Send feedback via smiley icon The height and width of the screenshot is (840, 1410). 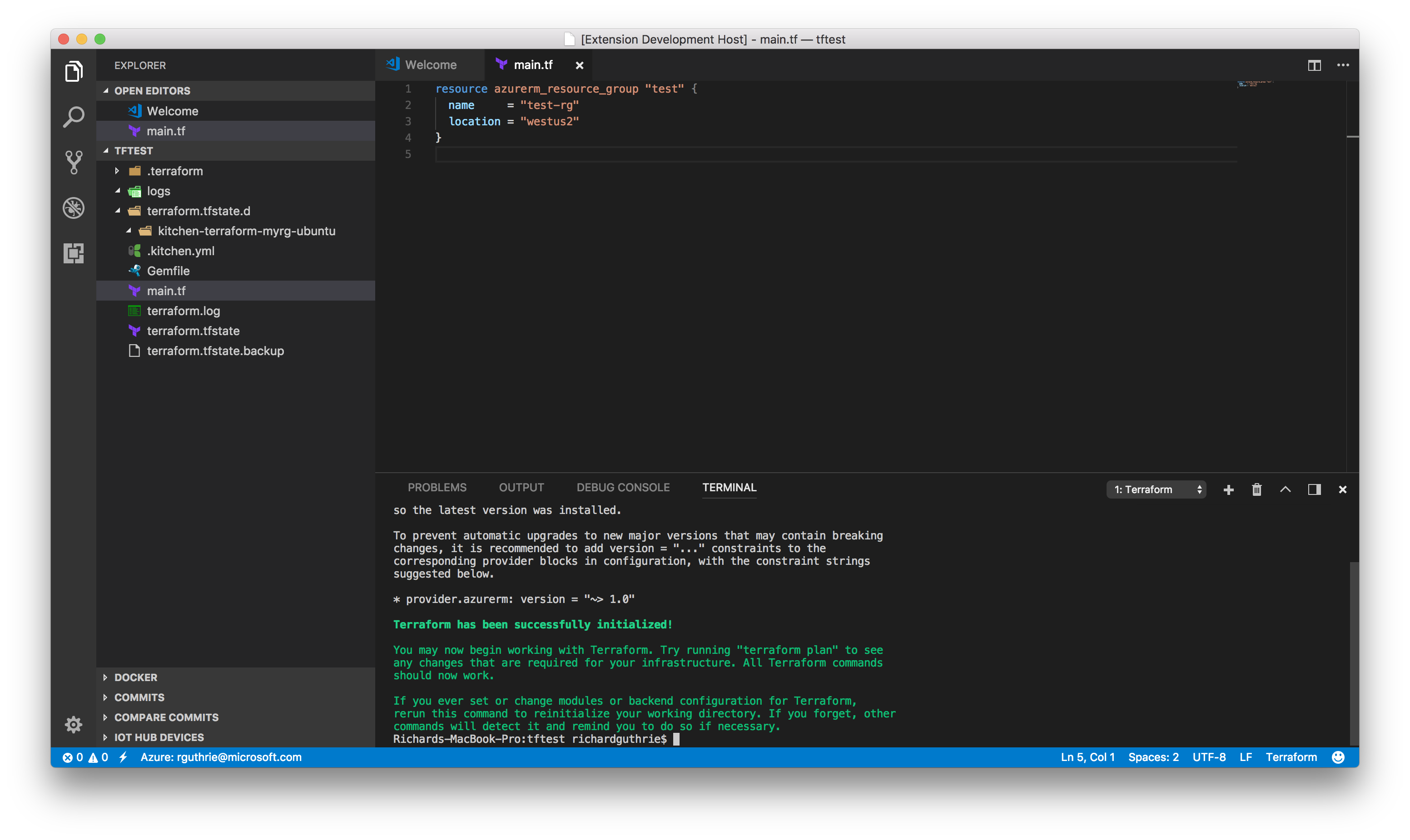point(1338,757)
